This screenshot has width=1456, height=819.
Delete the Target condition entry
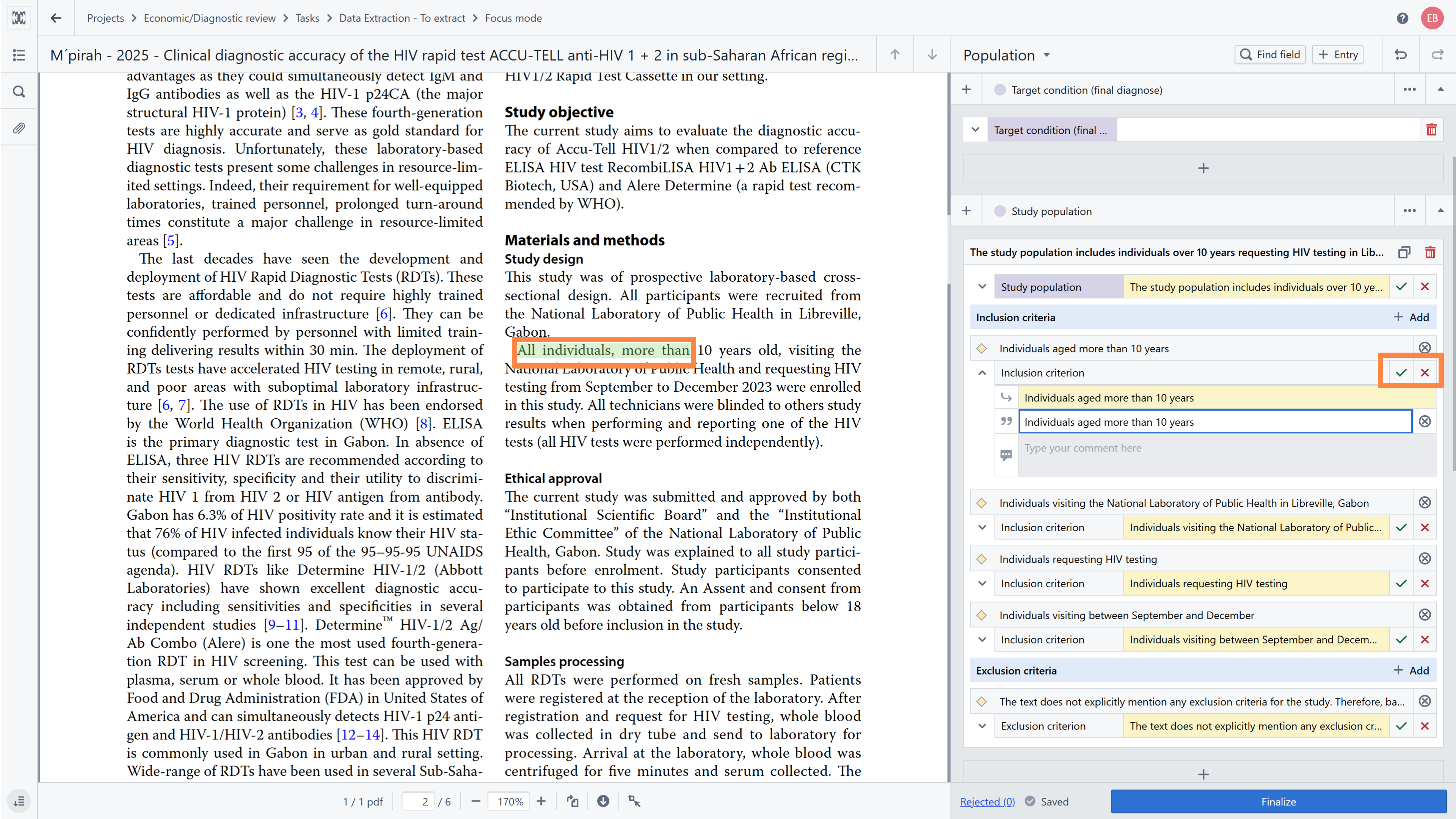point(1432,130)
